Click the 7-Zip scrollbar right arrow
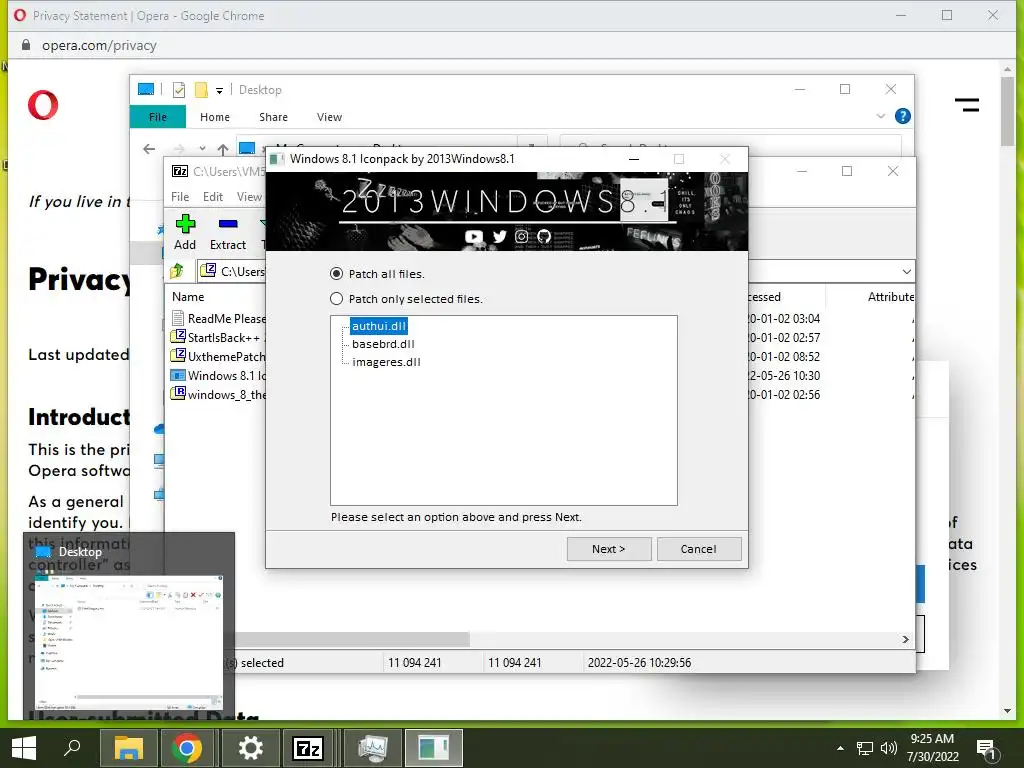Viewport: 1024px width, 768px height. 906,639
